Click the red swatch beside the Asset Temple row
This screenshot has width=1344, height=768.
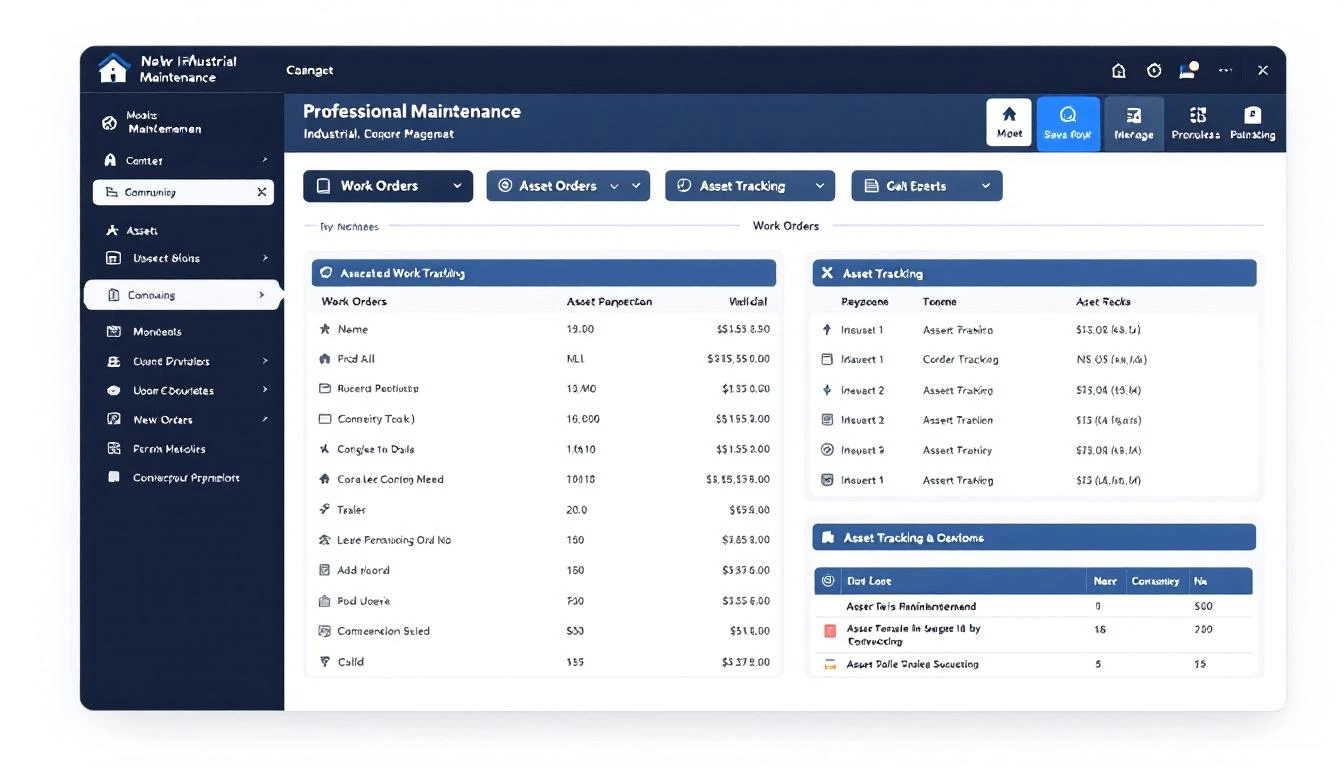tap(829, 630)
